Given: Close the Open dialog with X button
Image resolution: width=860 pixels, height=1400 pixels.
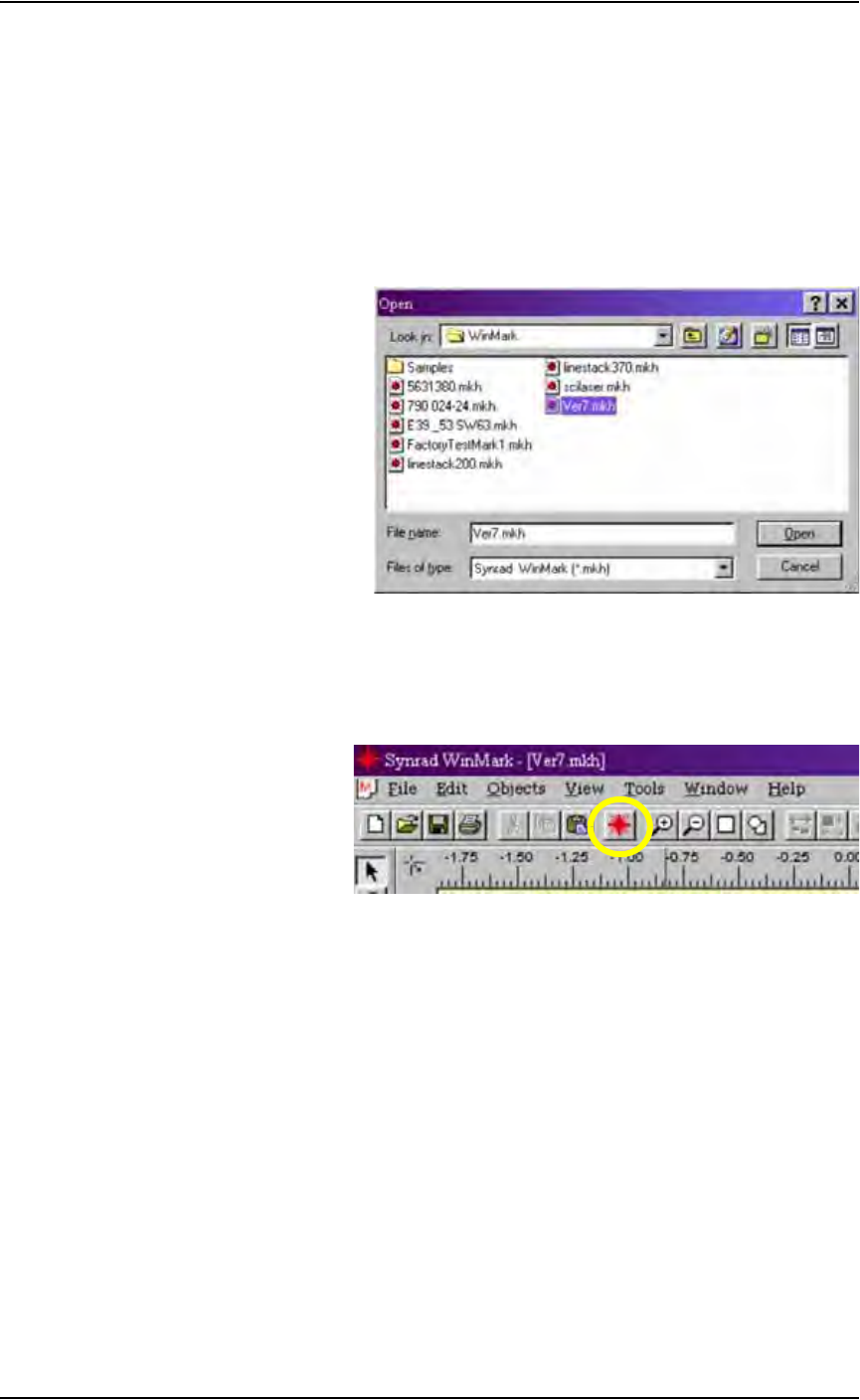Looking at the screenshot, I should tap(840, 303).
